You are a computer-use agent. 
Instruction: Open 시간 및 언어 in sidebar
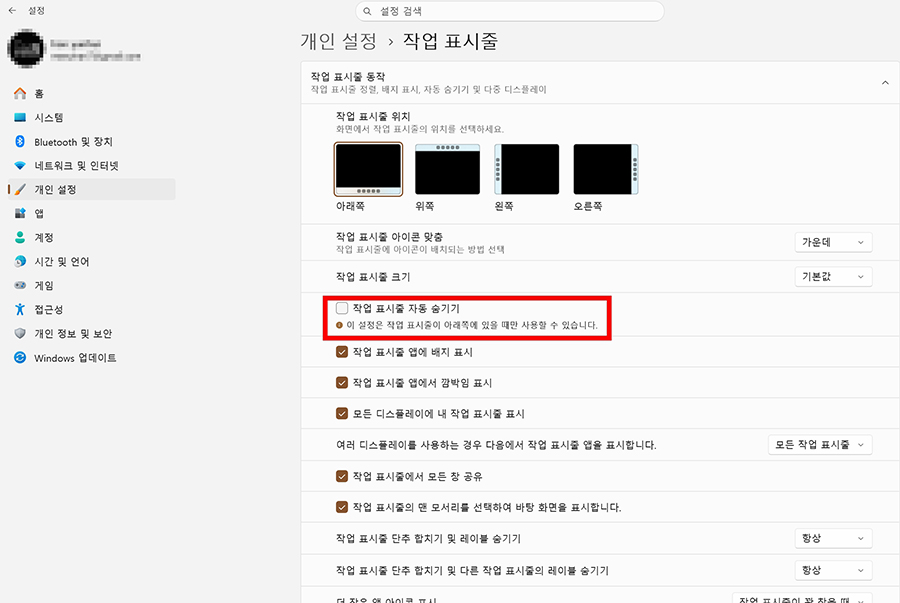[92, 262]
